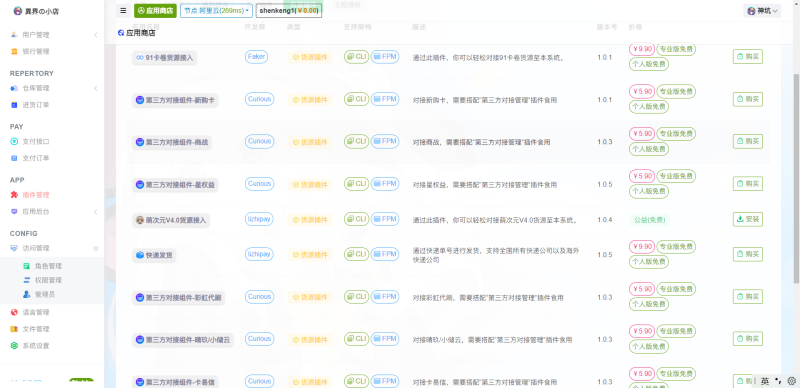
Task: Click the 第三方对接组件-新购卡 app name
Action: [x=175, y=101]
